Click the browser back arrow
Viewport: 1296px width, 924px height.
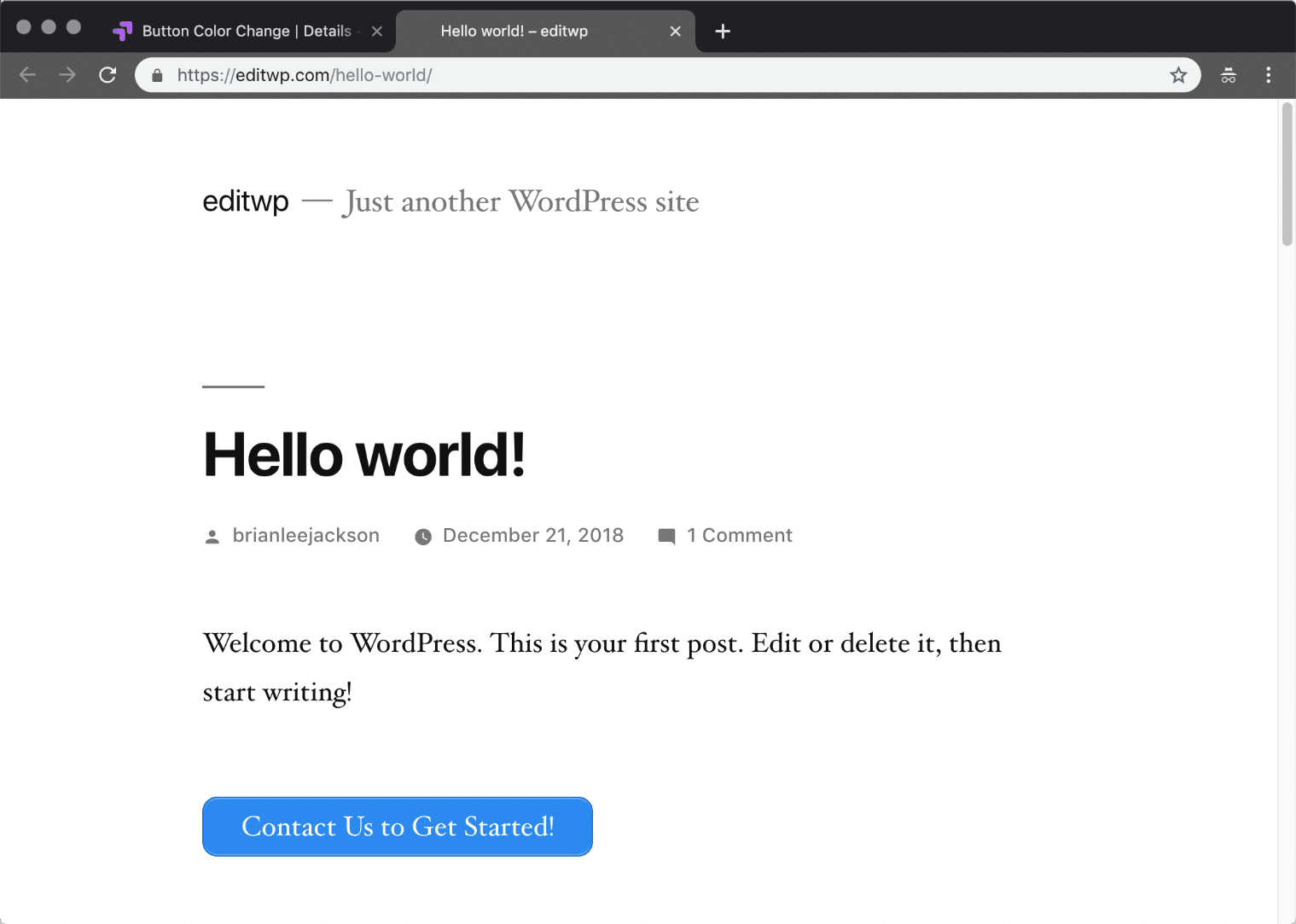27,75
